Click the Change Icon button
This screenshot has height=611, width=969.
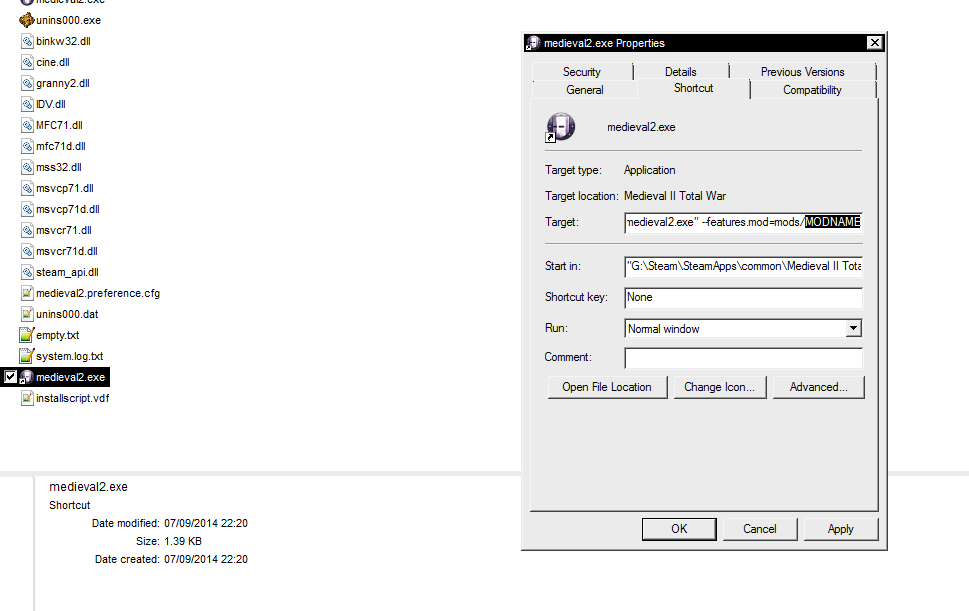coord(719,387)
